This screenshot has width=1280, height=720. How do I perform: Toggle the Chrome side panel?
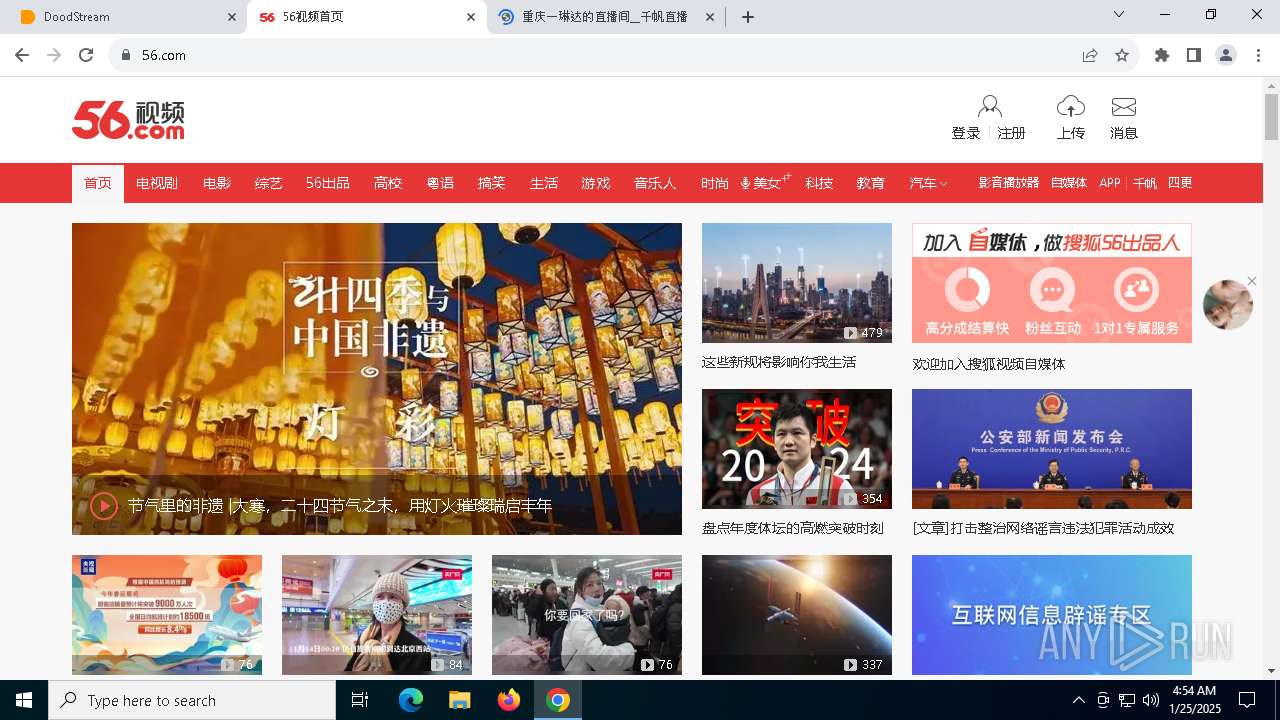tap(1194, 55)
